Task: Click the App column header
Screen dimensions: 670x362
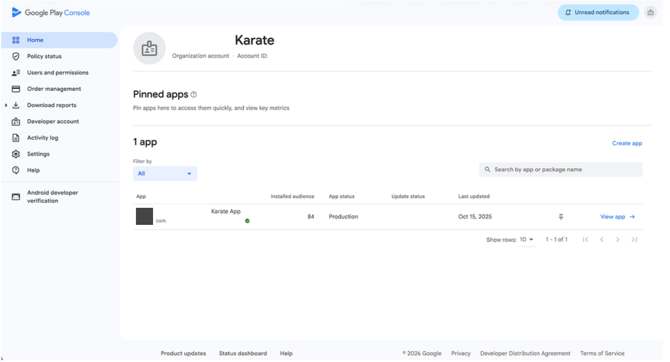Action: pyautogui.click(x=141, y=197)
